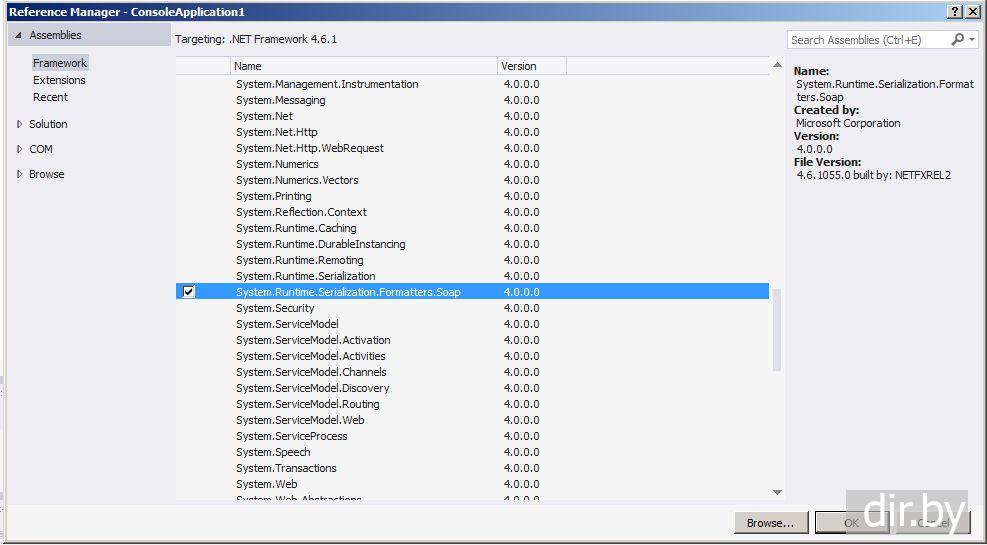Open the help question mark button
This screenshot has width=987, height=545.
[x=955, y=12]
